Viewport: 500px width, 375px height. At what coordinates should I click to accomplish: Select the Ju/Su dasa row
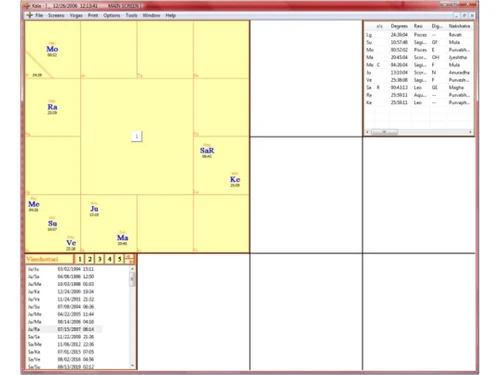click(63, 307)
